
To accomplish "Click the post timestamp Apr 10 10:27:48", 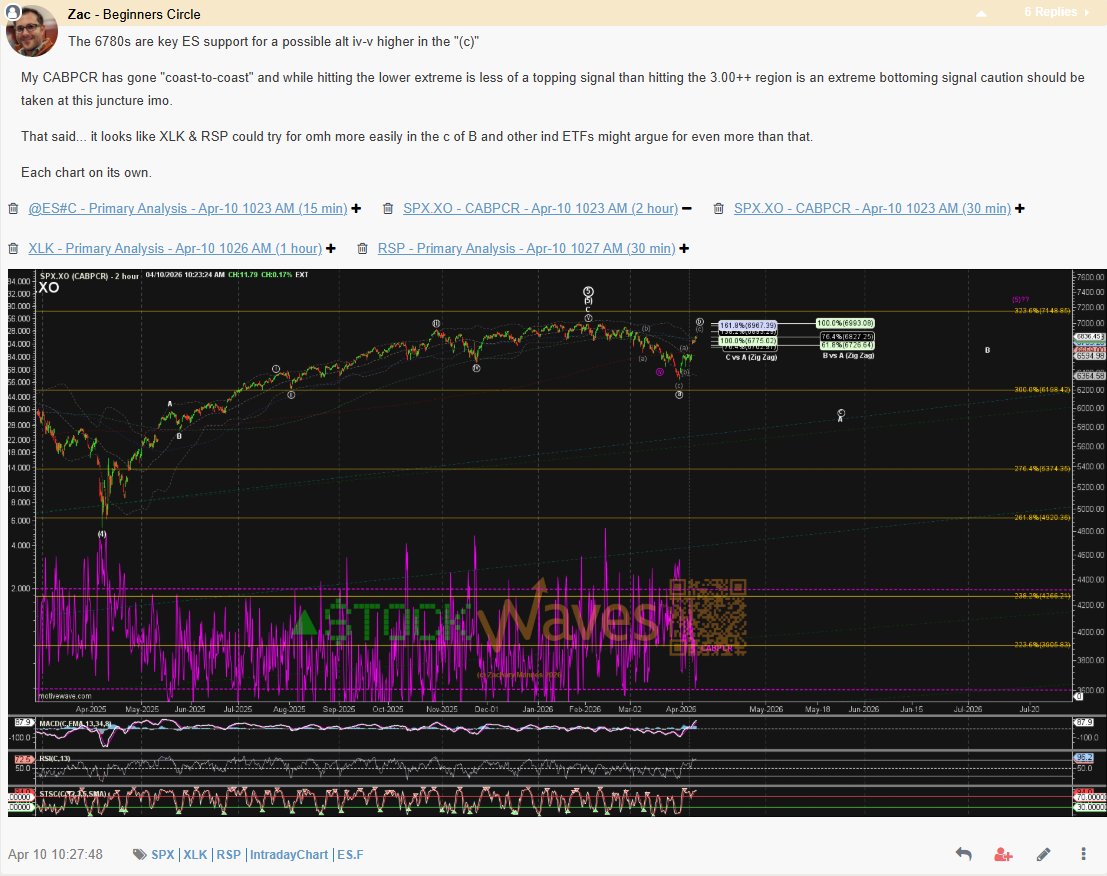I will 55,854.
